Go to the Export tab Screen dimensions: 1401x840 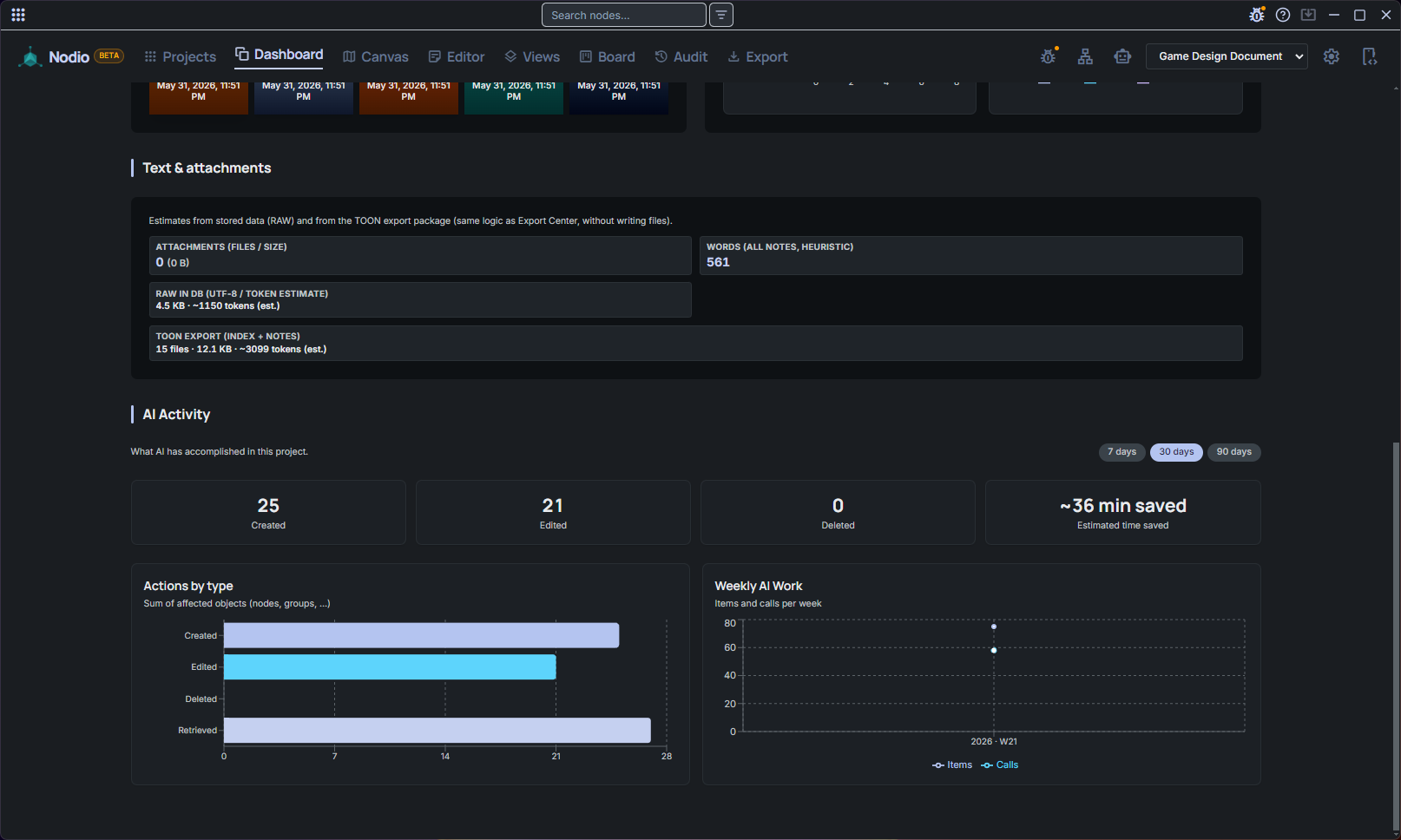758,56
